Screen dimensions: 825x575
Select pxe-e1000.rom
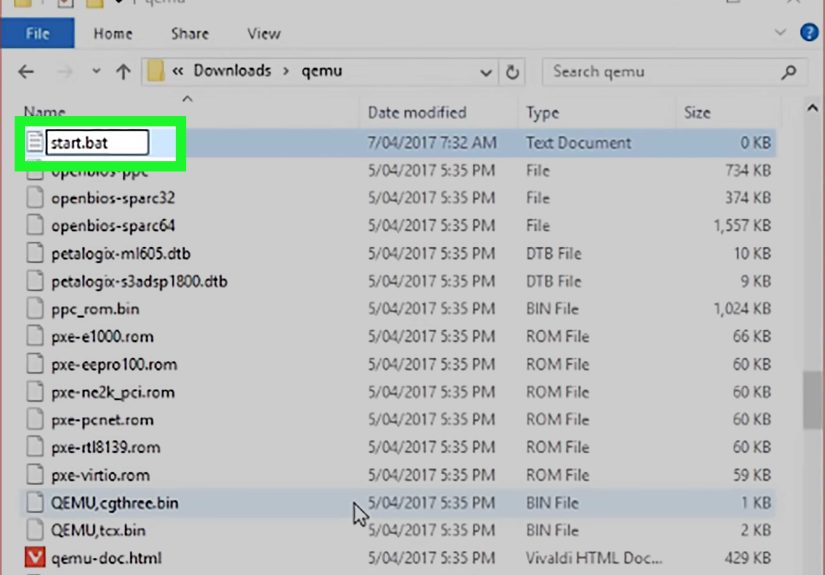click(x=103, y=337)
